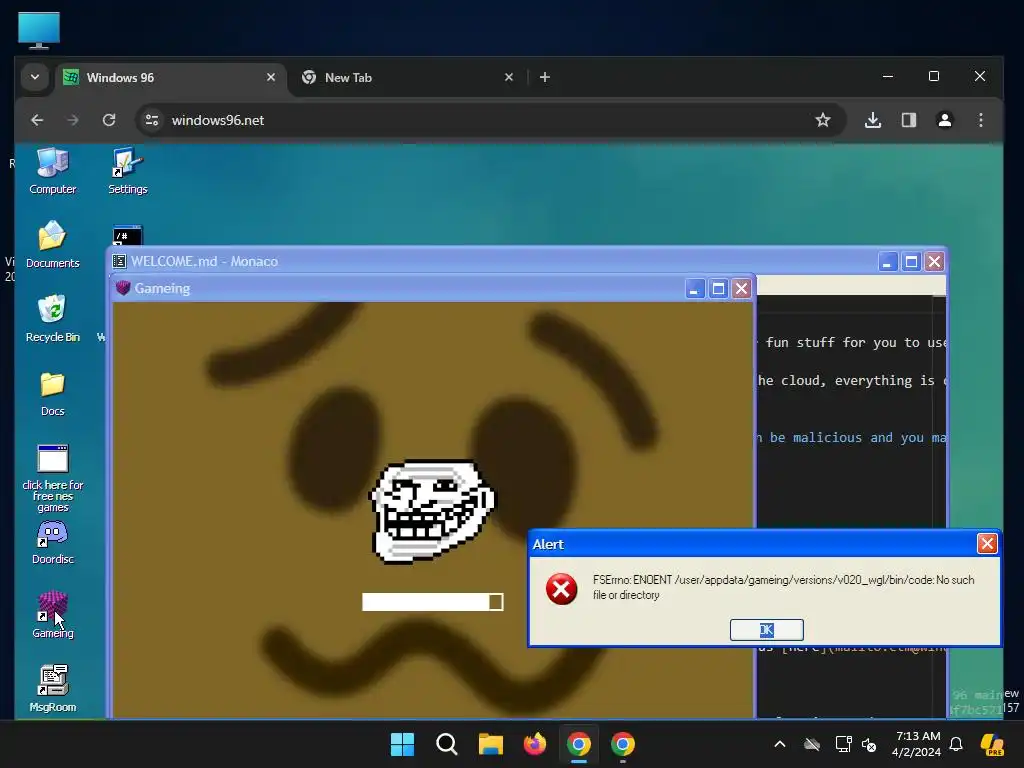Open the notifications bell
1024x768 pixels.
[x=956, y=744]
